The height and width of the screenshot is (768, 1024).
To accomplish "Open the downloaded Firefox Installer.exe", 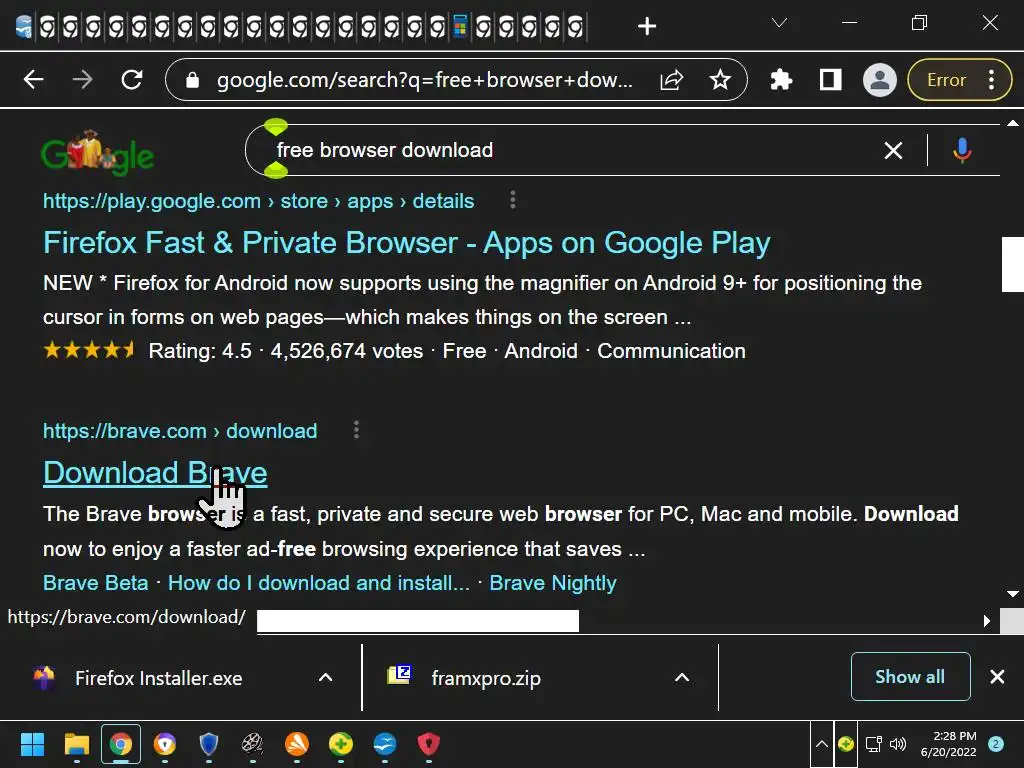I will (x=157, y=678).
